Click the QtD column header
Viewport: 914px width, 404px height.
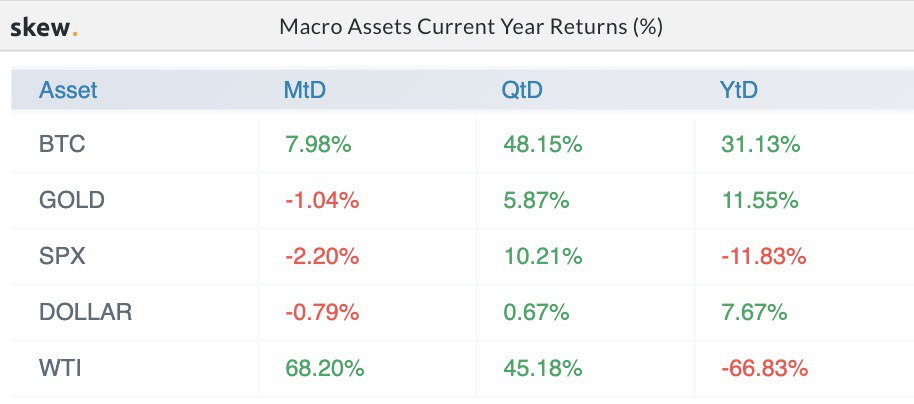click(x=522, y=90)
